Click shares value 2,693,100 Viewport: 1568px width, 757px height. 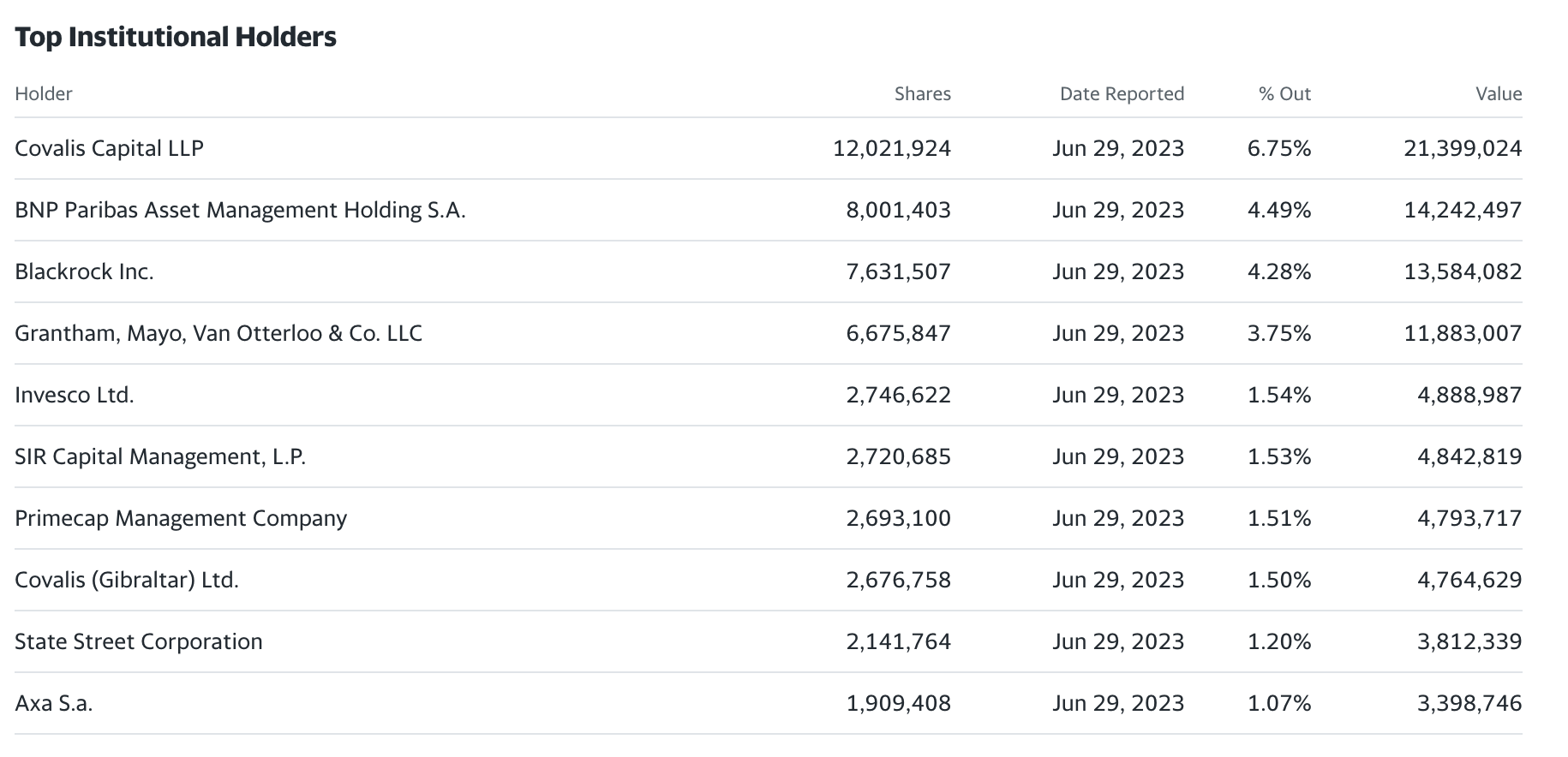pyautogui.click(x=899, y=518)
